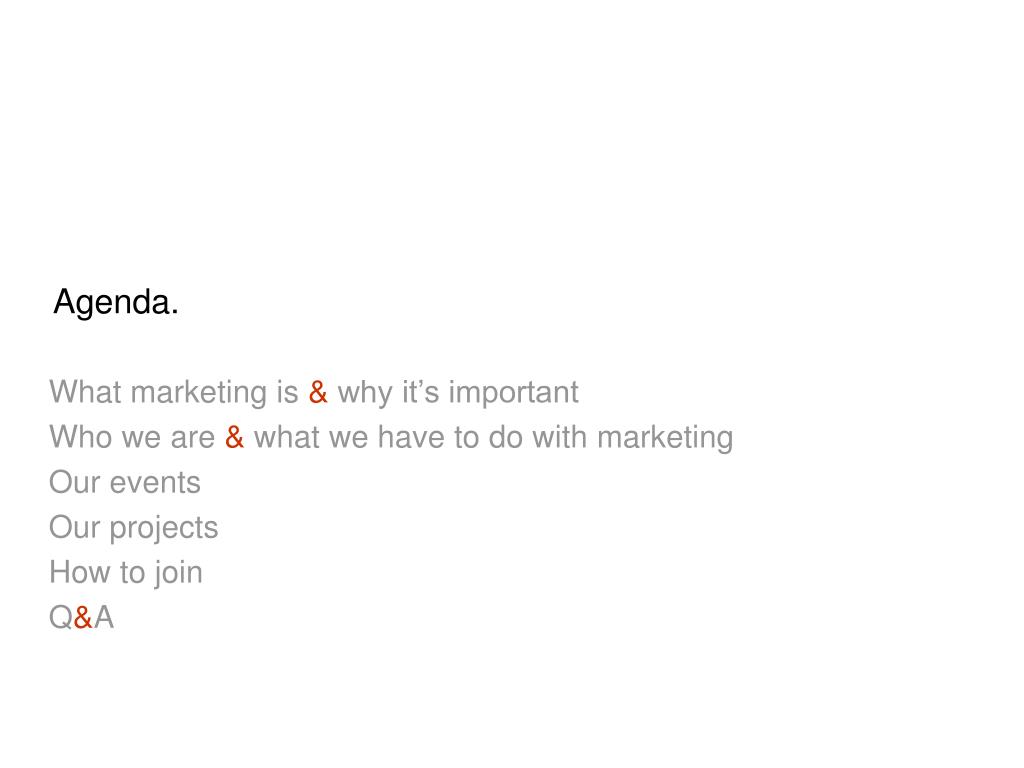Viewport: 1024px width, 768px height.
Task: Click the letter "A" in Q&A
Action: [x=103, y=617]
